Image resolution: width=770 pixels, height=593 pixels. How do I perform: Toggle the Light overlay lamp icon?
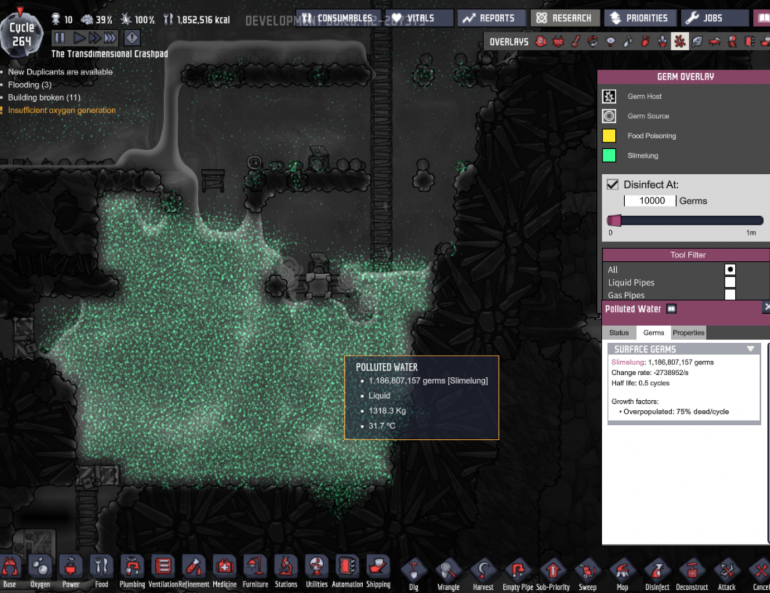tap(610, 42)
